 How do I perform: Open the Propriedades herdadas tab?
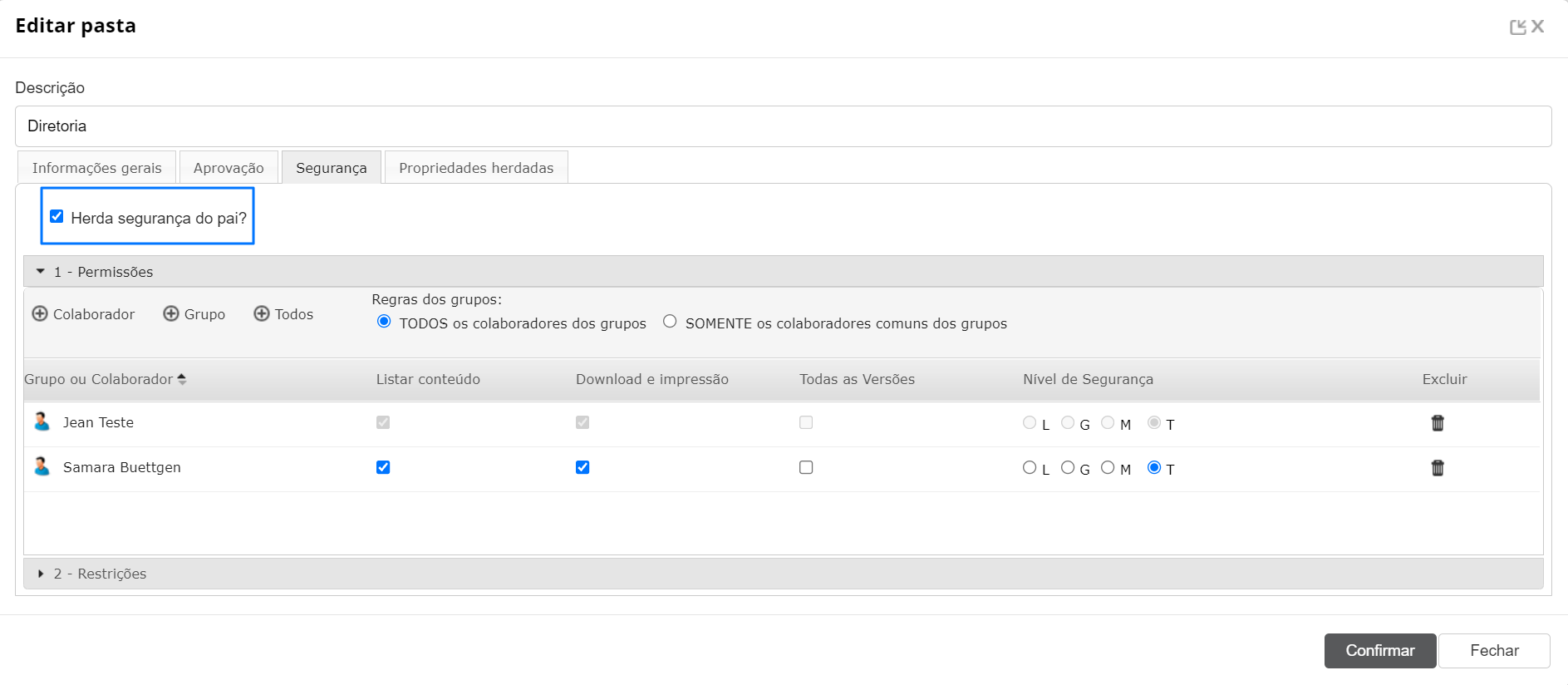coord(476,167)
